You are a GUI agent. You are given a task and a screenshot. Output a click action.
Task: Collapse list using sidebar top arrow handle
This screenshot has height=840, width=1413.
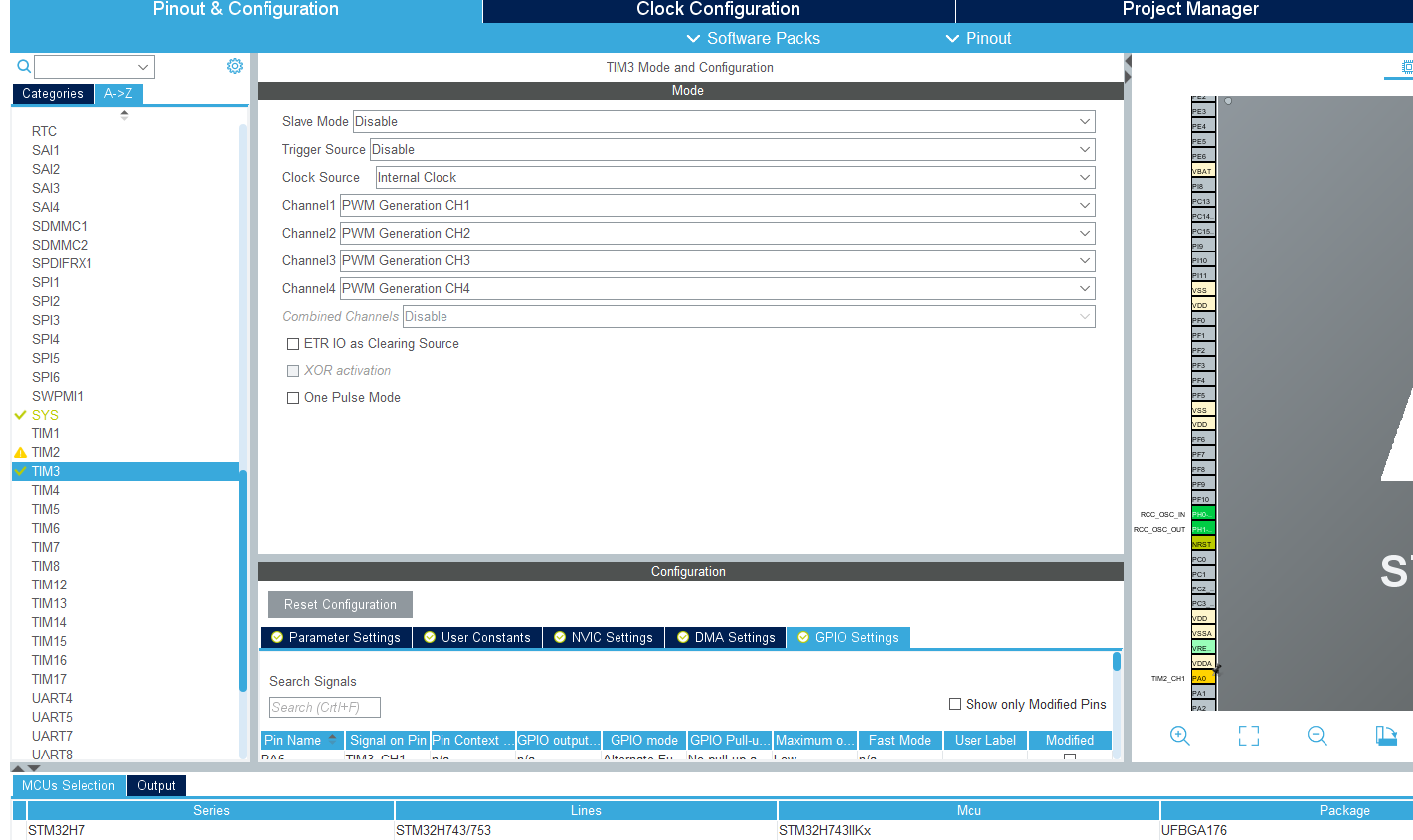(124, 115)
